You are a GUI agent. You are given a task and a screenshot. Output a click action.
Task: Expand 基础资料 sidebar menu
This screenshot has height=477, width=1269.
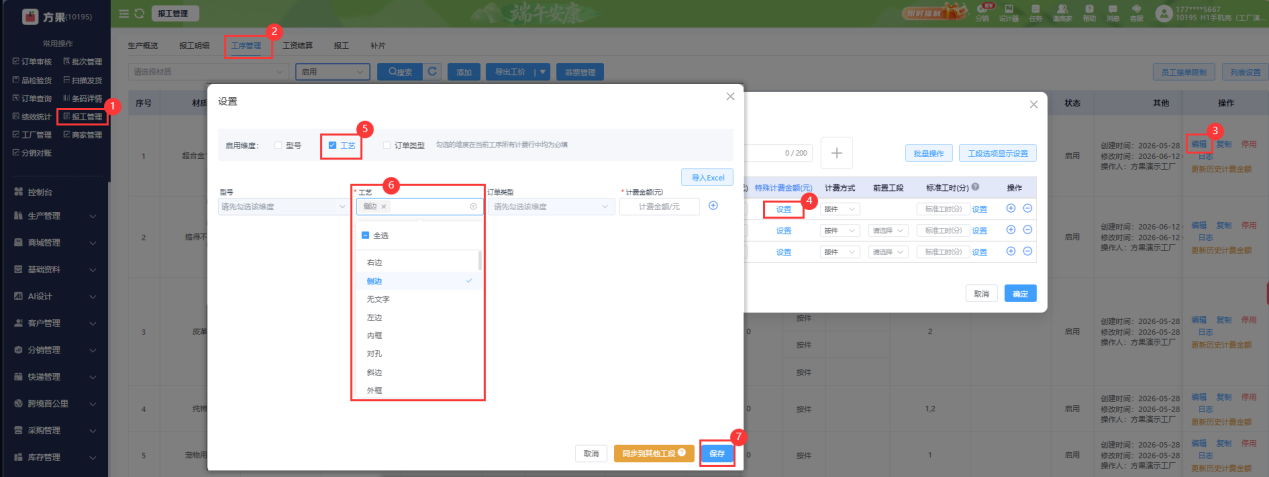55,270
